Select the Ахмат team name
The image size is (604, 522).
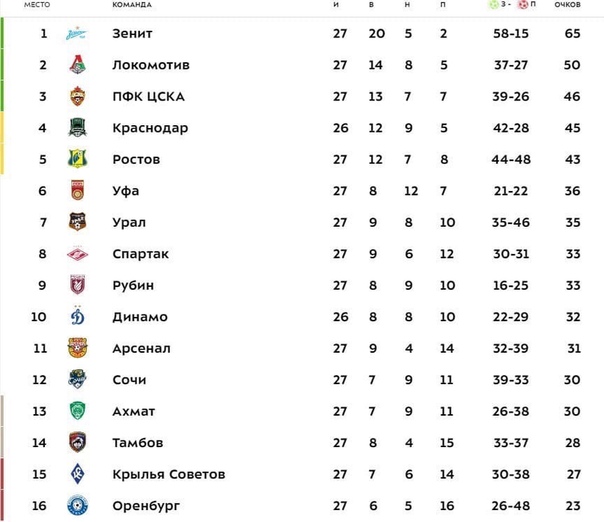134,411
